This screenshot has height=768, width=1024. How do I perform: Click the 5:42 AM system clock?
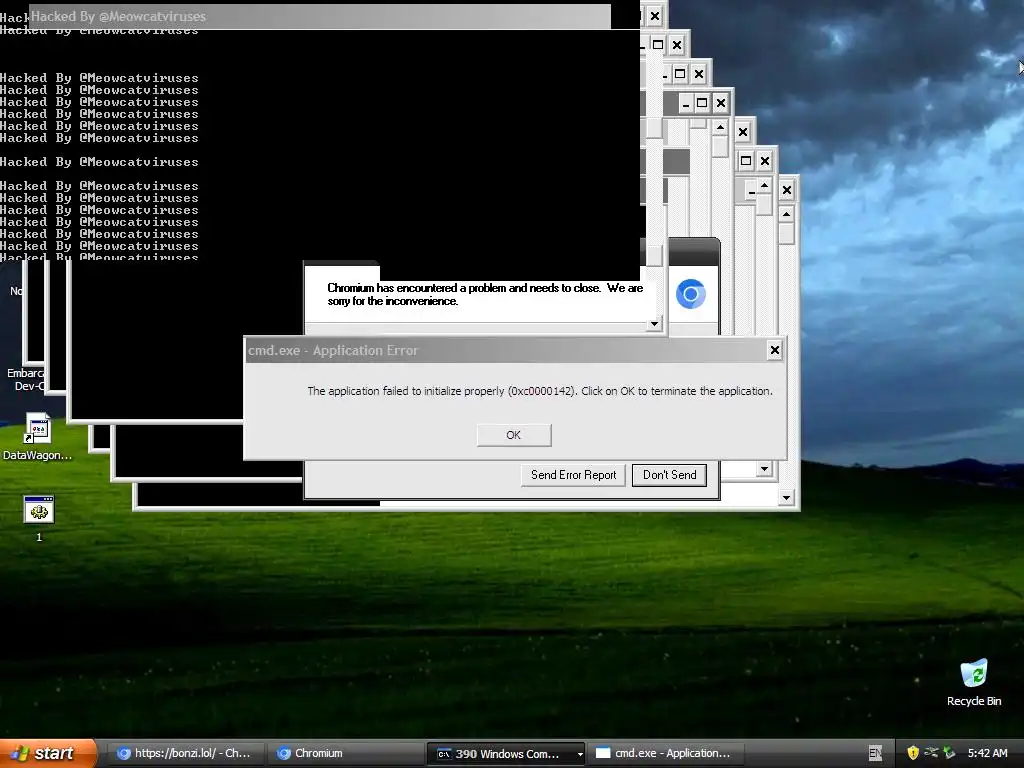(x=987, y=753)
